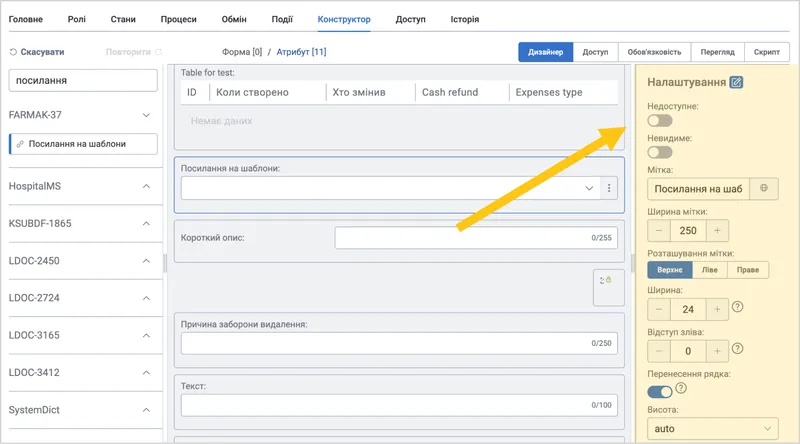Increase Ширина мітки with plus button
The width and height of the screenshot is (800, 444).
point(717,231)
